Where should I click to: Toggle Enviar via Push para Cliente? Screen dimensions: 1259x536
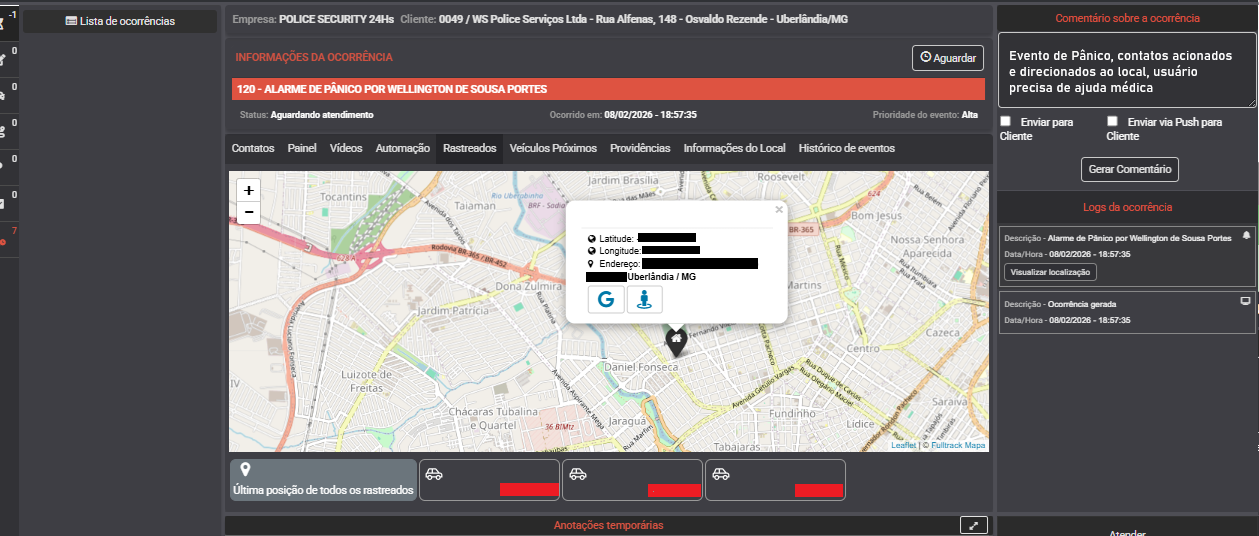click(x=1112, y=122)
